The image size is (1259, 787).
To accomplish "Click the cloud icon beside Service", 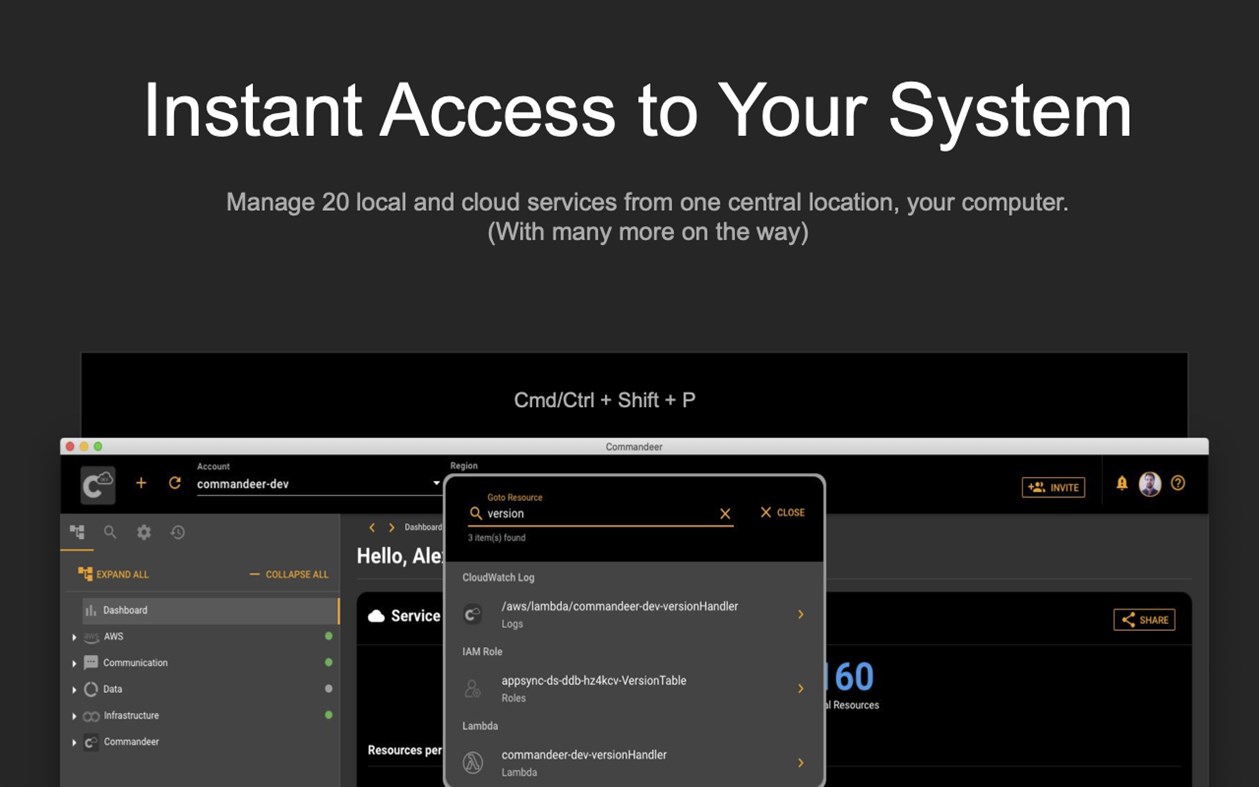I will (376, 616).
